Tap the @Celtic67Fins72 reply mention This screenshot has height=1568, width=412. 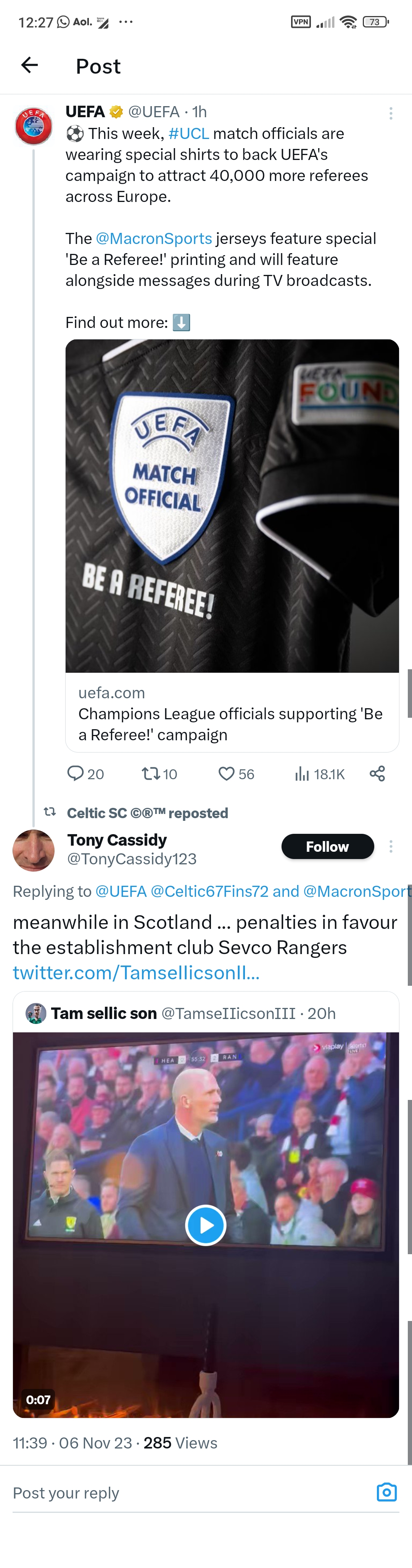click(x=209, y=891)
